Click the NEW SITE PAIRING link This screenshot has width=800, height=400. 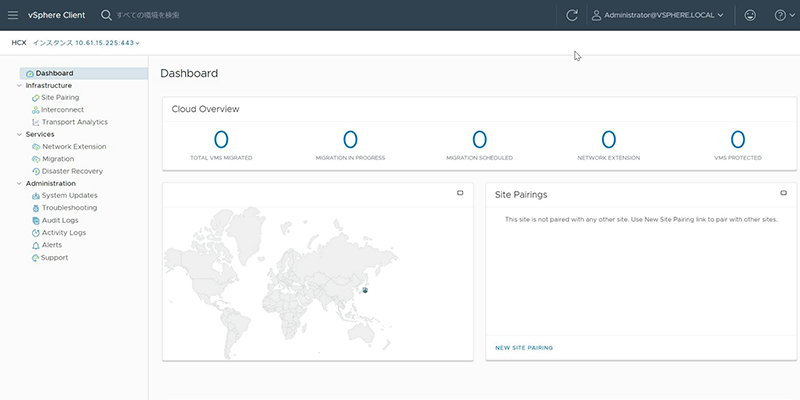524,348
